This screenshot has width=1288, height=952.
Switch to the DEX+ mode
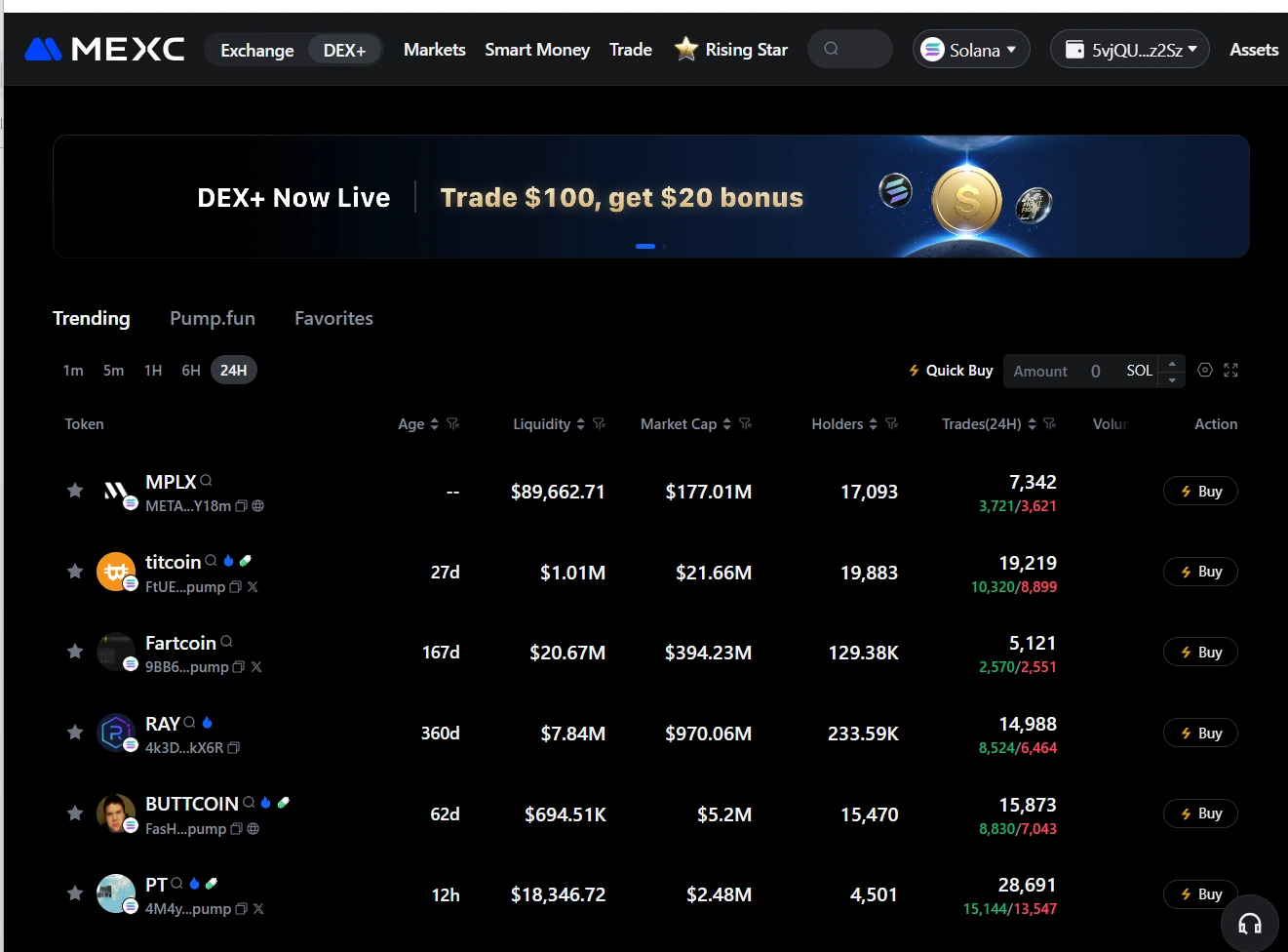344,50
